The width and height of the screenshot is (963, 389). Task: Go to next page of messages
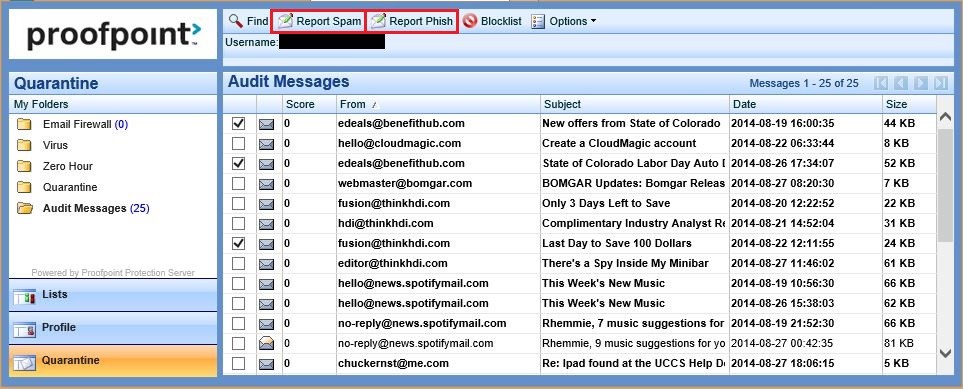point(920,83)
